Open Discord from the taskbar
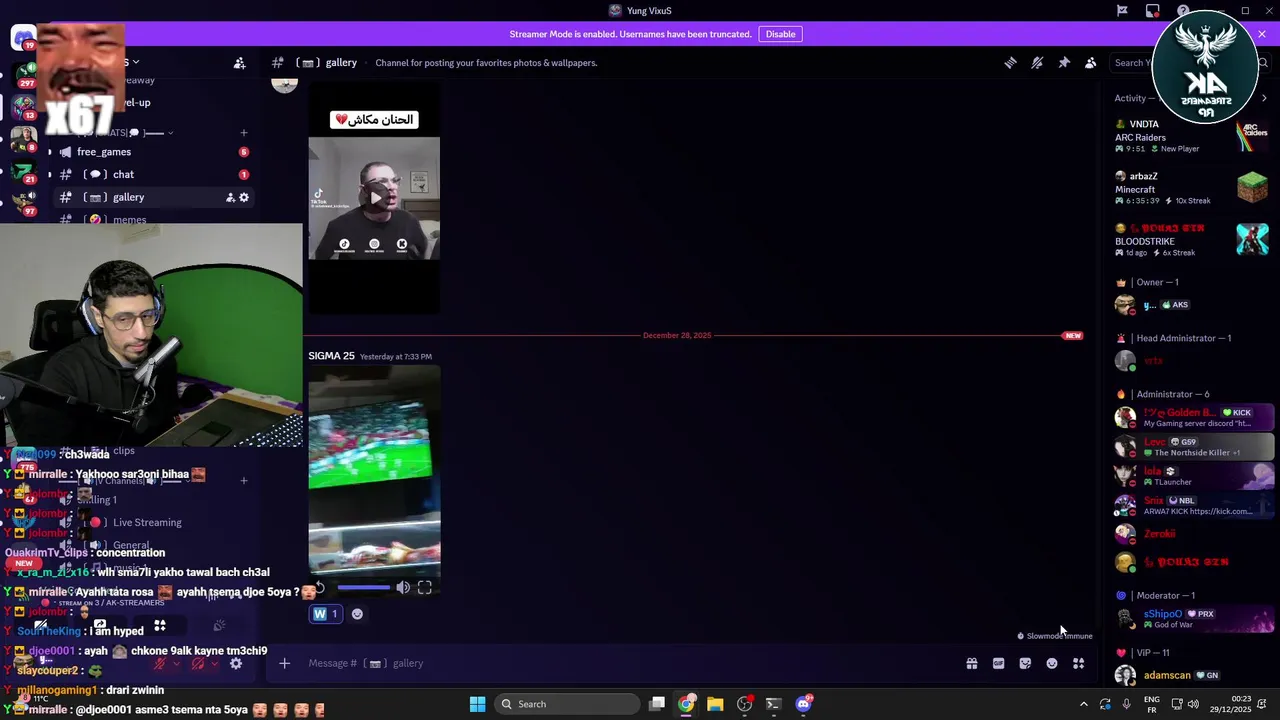 click(804, 704)
